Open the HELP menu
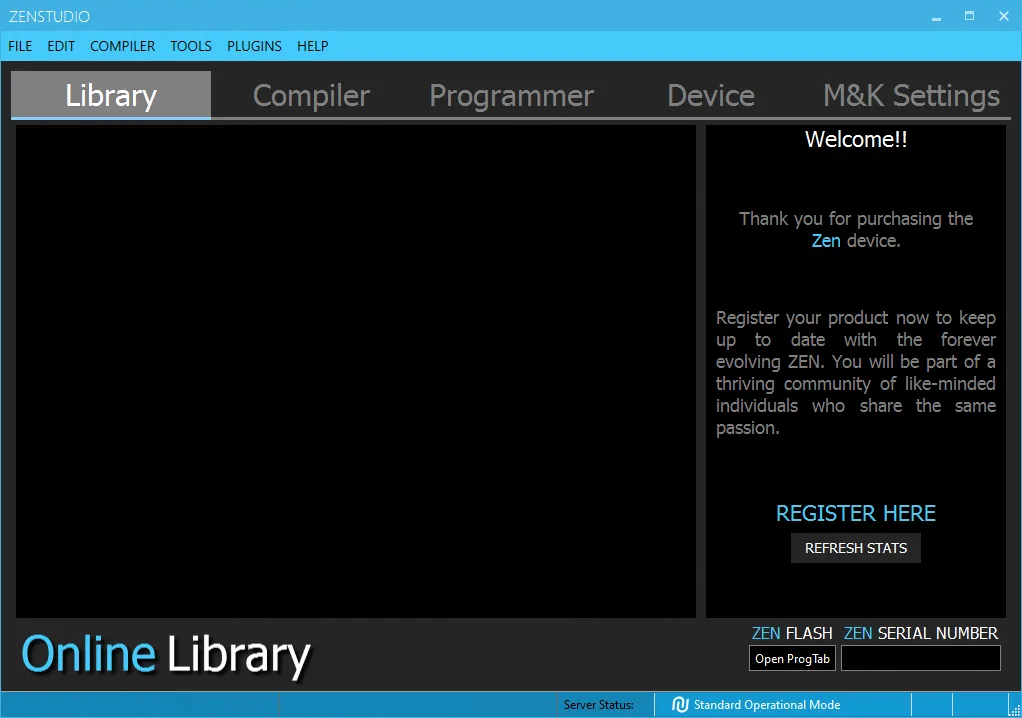The image size is (1022, 718). (x=313, y=46)
